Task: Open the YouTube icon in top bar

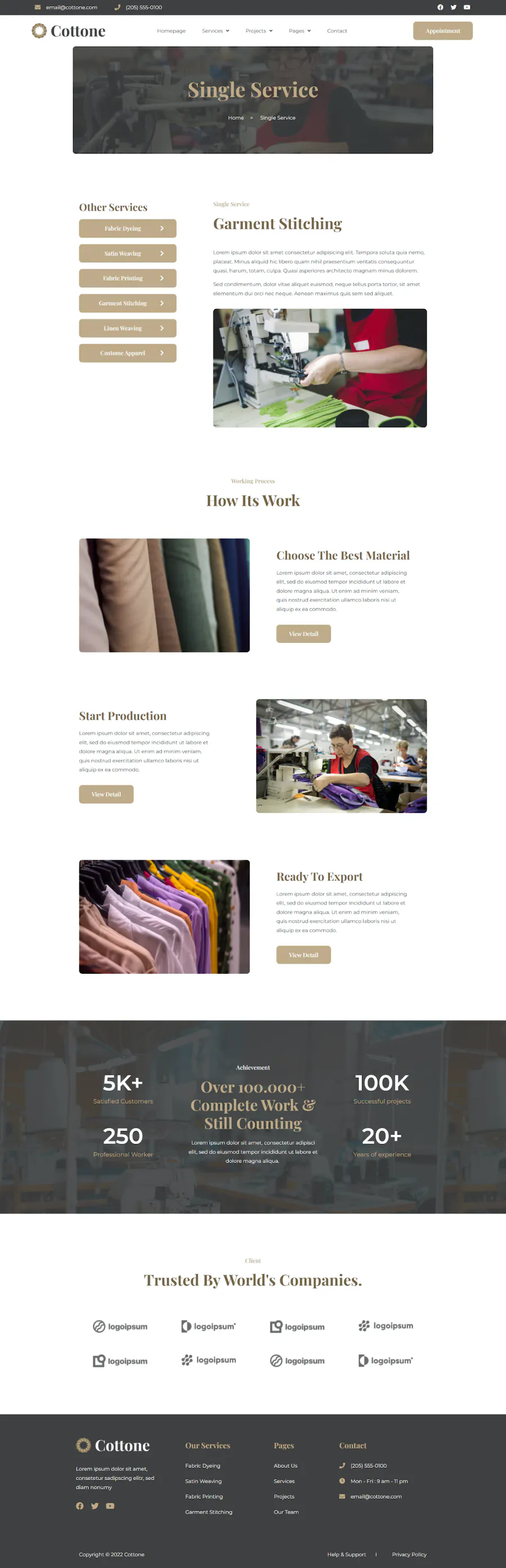Action: click(x=467, y=7)
